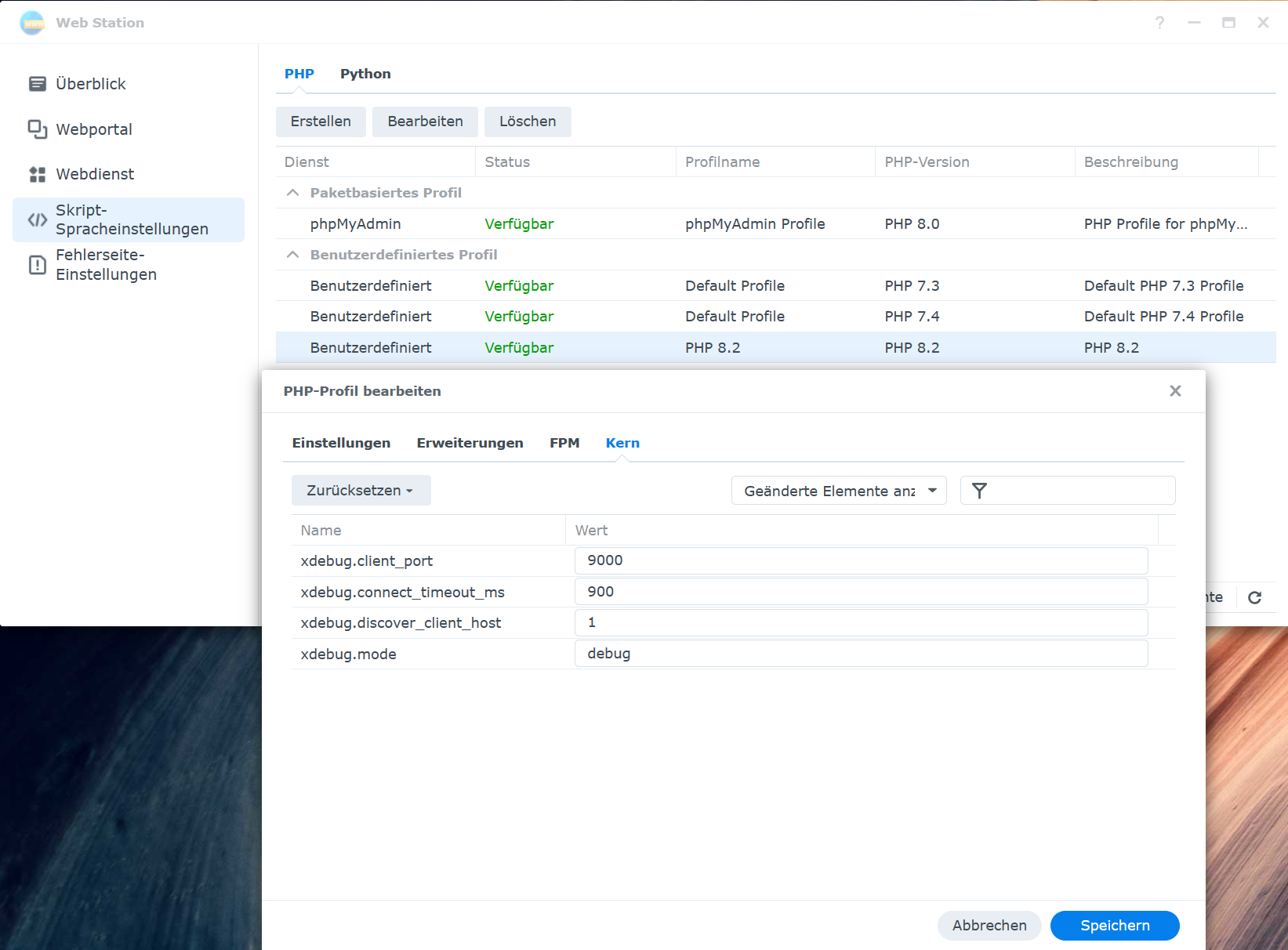Click the Bearbeiten button

[425, 121]
